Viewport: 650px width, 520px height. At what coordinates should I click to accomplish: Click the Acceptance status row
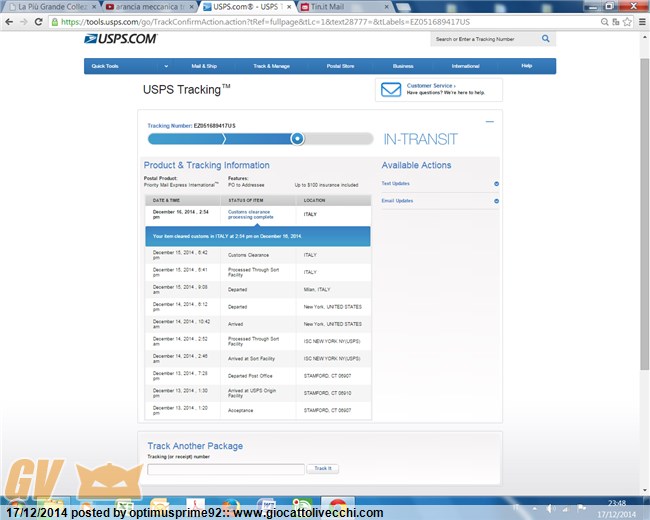pyautogui.click(x=258, y=411)
